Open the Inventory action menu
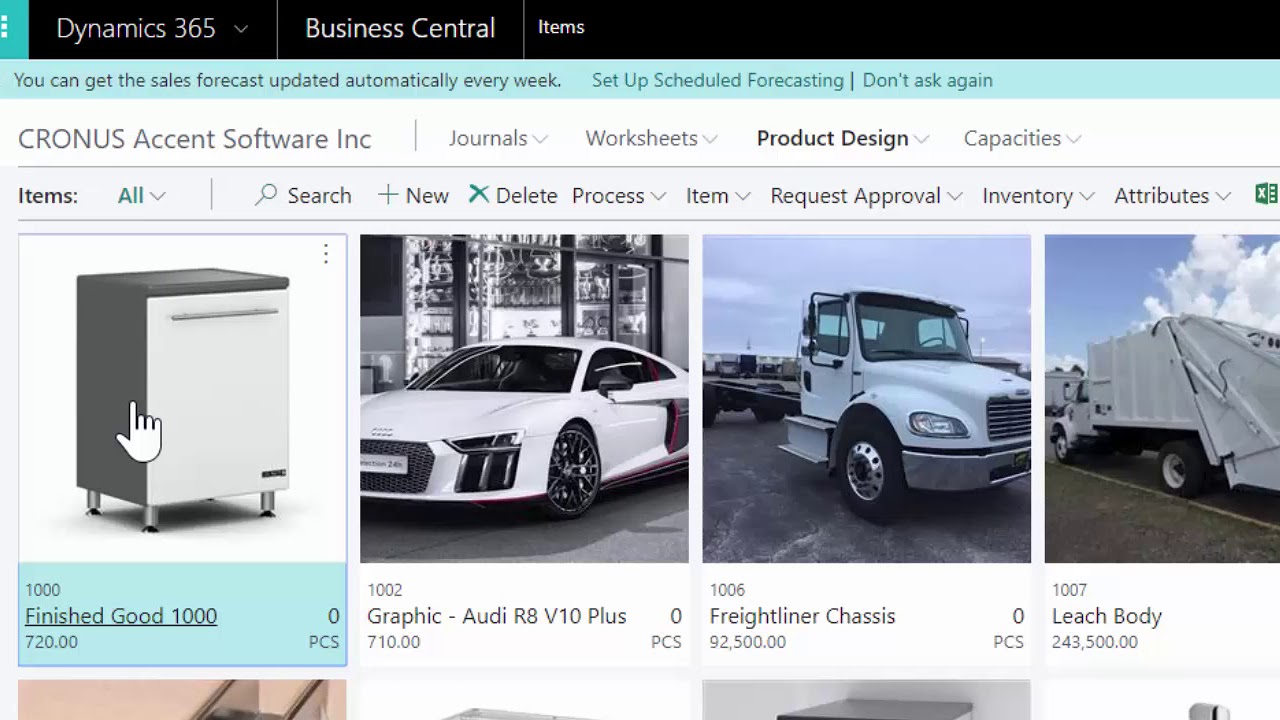 [x=1038, y=196]
